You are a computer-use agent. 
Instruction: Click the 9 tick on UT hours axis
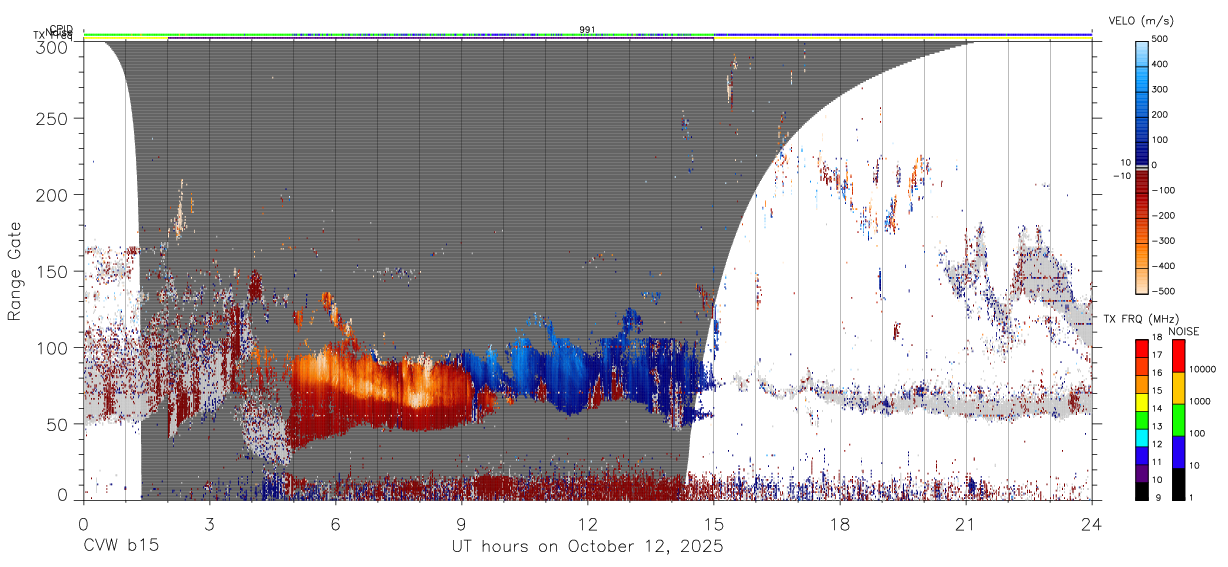461,524
